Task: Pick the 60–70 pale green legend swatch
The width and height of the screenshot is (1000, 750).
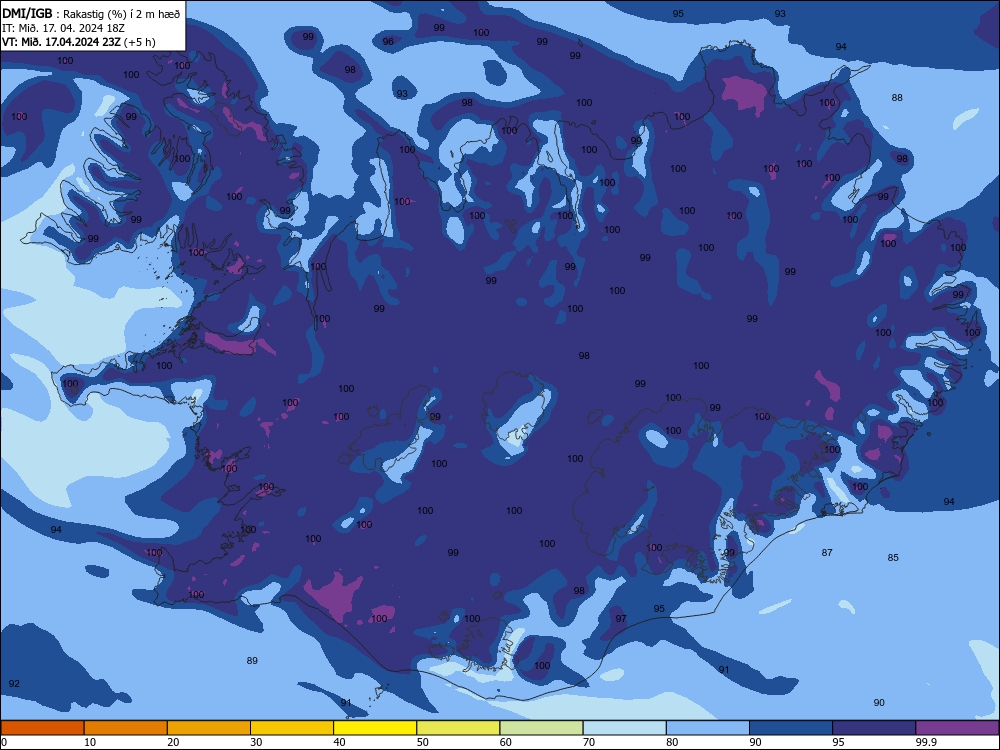Action: coord(541,728)
